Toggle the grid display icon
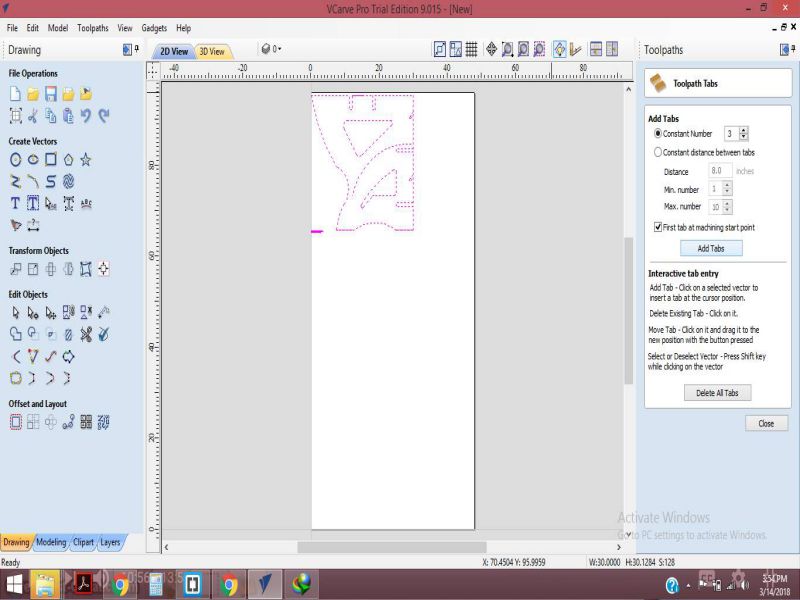This screenshot has width=800, height=600. (471, 49)
